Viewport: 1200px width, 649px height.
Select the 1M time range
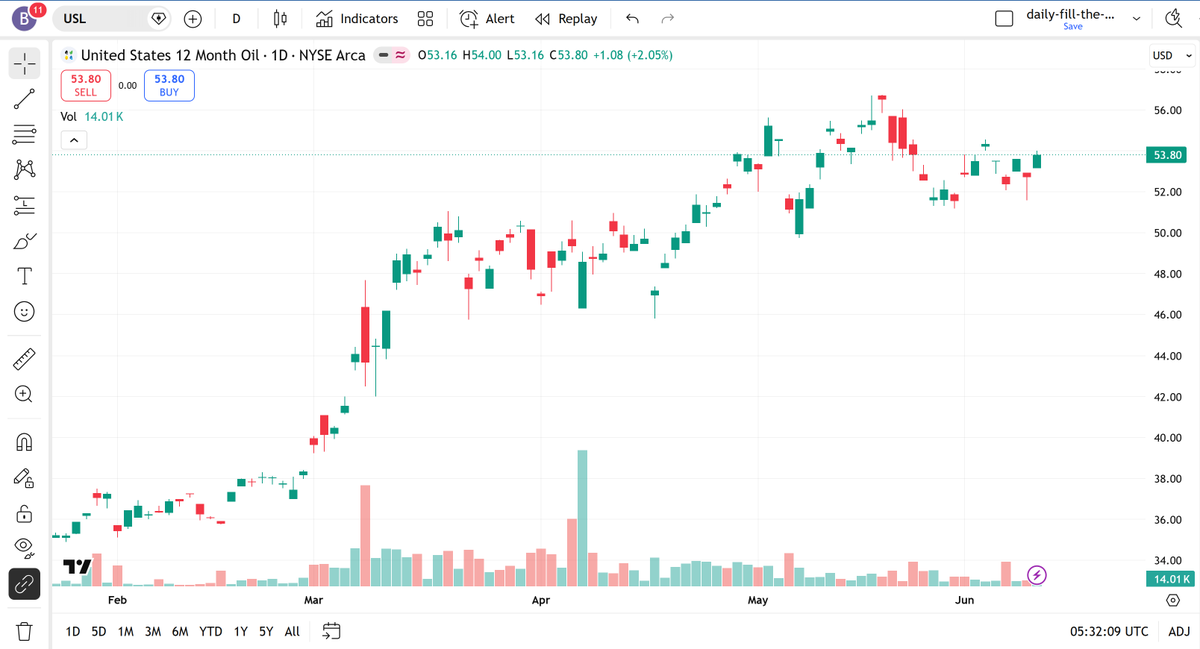pos(126,631)
